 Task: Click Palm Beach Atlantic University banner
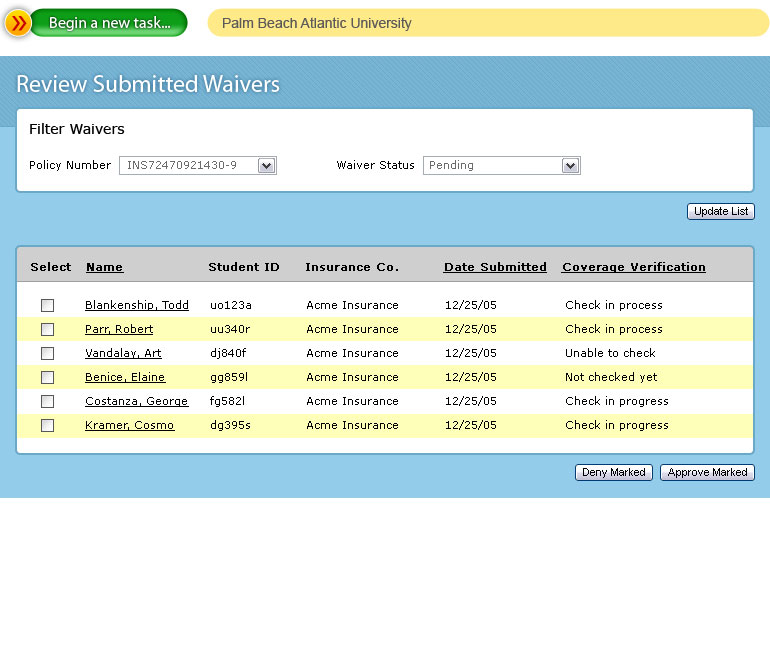pyautogui.click(x=488, y=23)
